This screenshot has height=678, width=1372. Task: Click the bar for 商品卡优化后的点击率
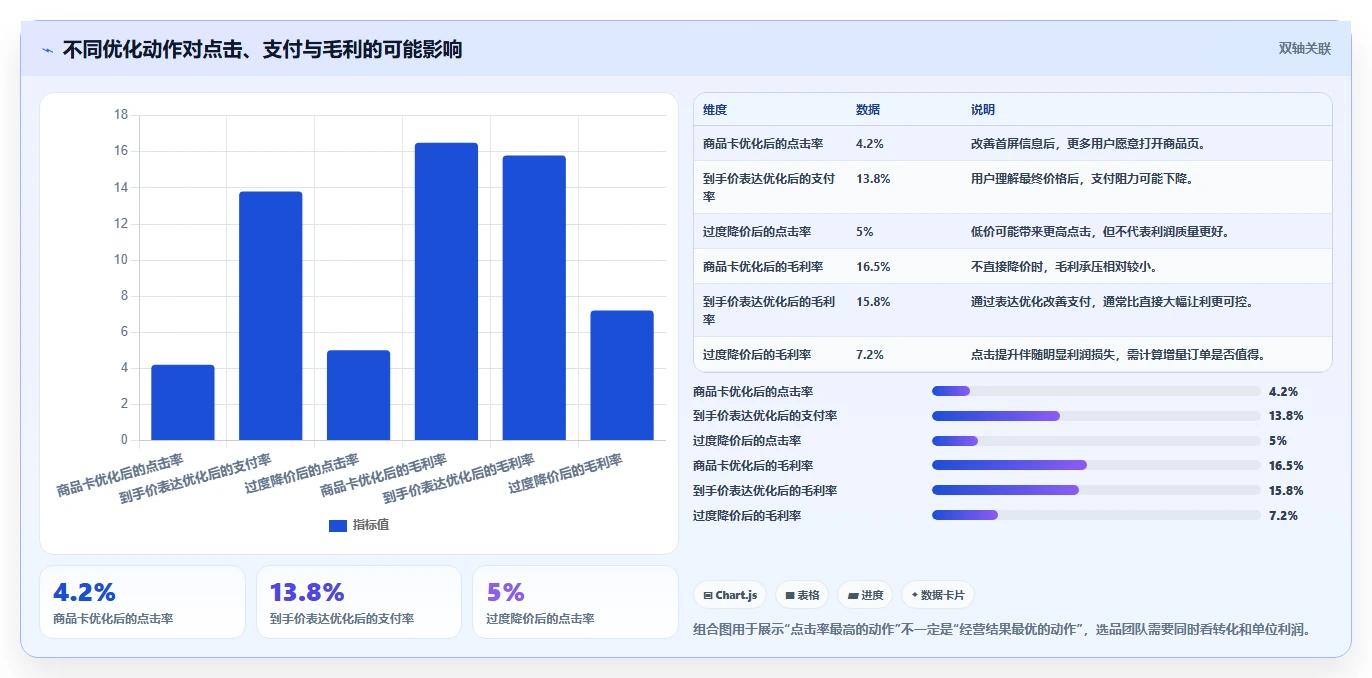click(x=183, y=402)
